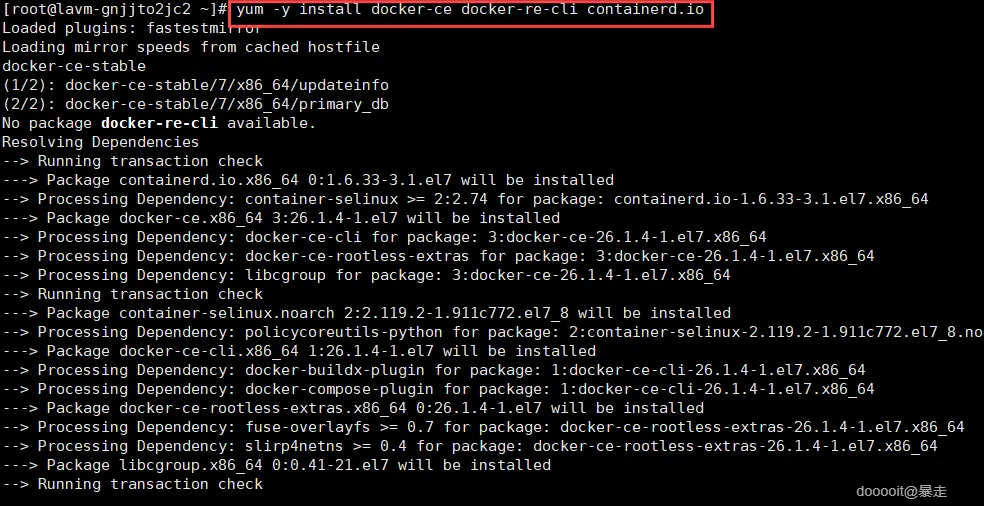Click the libcgroup dependency processing line
984x506 pixels.
click(366, 275)
